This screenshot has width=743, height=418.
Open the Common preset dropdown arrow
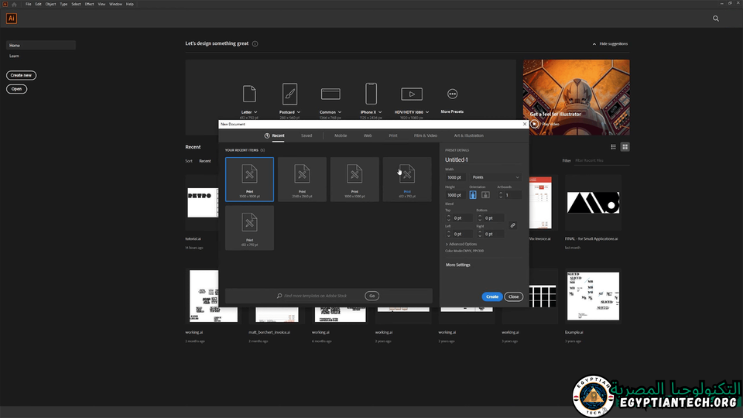[x=339, y=112]
